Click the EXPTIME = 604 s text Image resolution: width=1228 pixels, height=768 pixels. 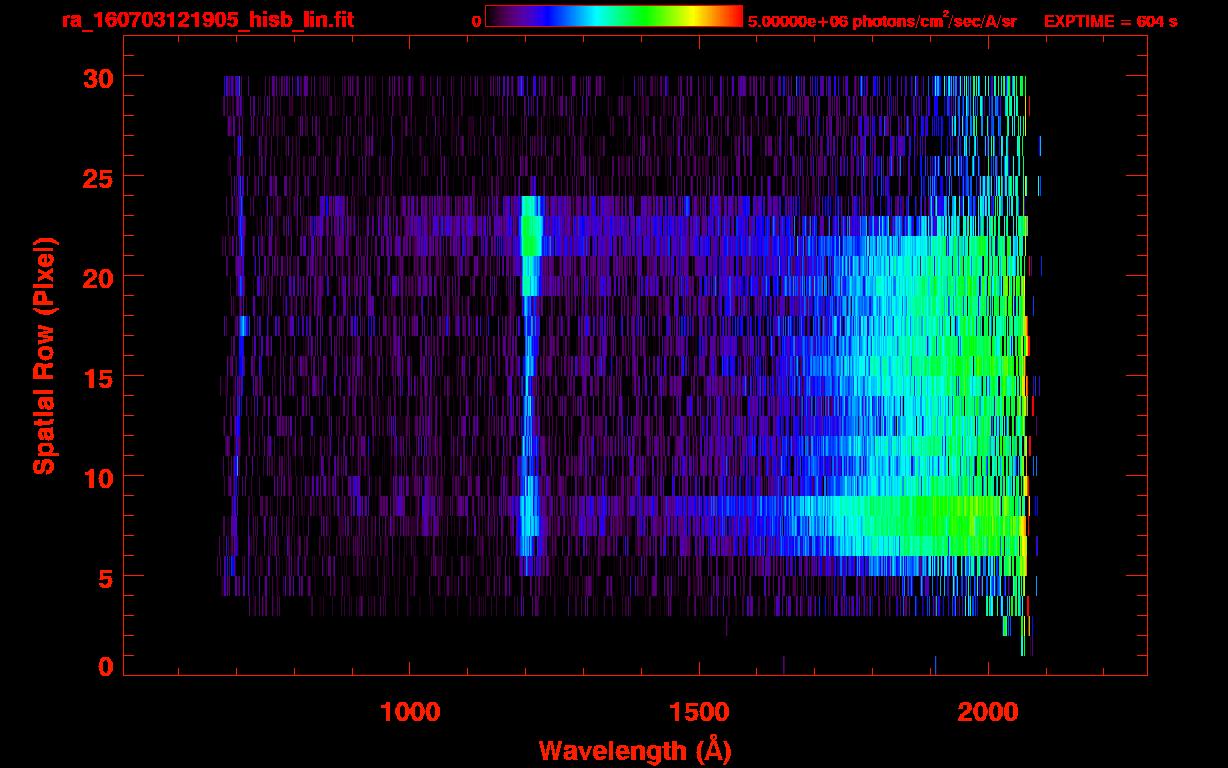[1110, 21]
